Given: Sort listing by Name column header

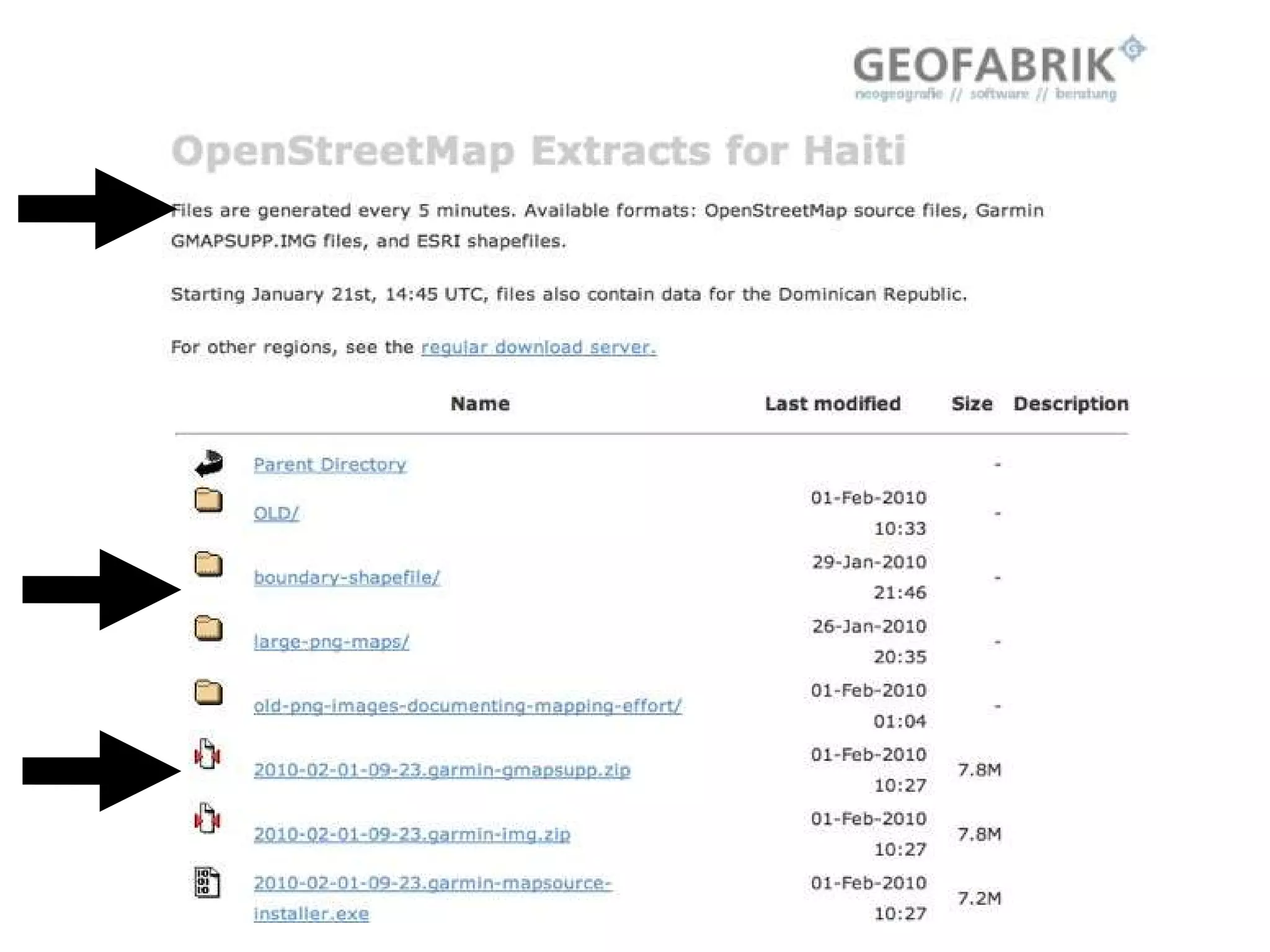Looking at the screenshot, I should click(x=480, y=404).
